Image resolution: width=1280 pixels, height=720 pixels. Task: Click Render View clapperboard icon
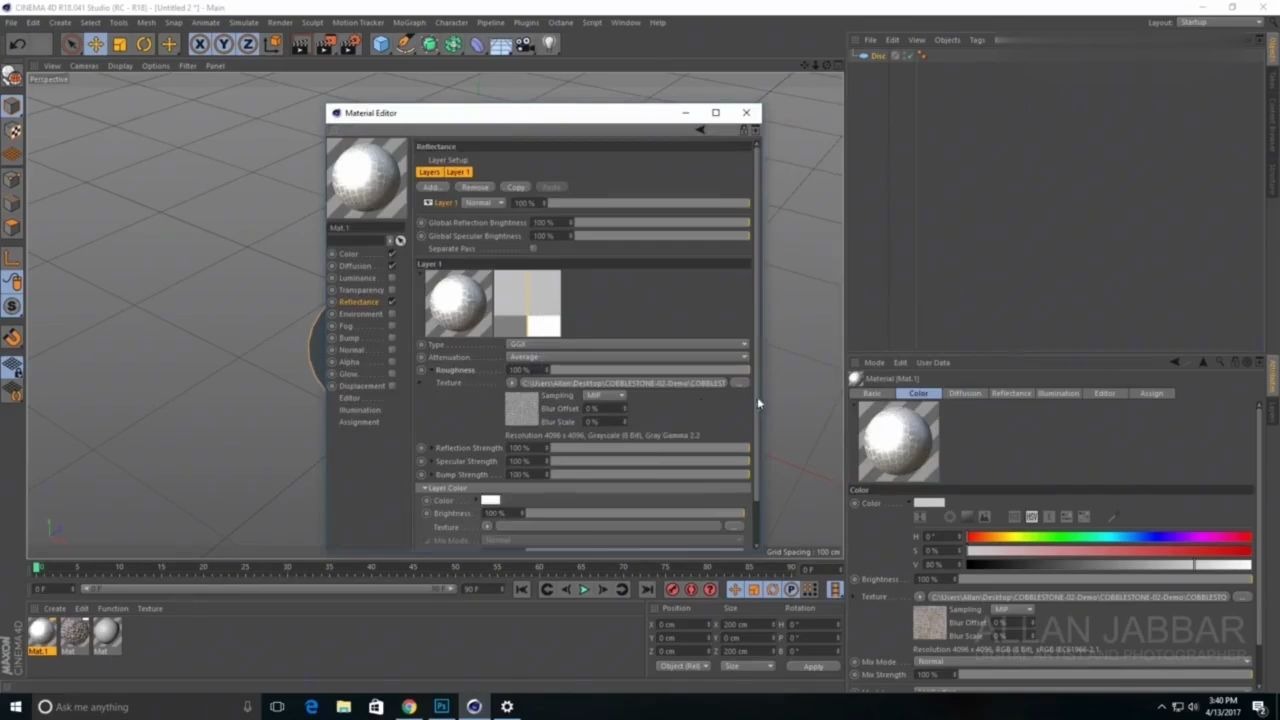tap(301, 44)
